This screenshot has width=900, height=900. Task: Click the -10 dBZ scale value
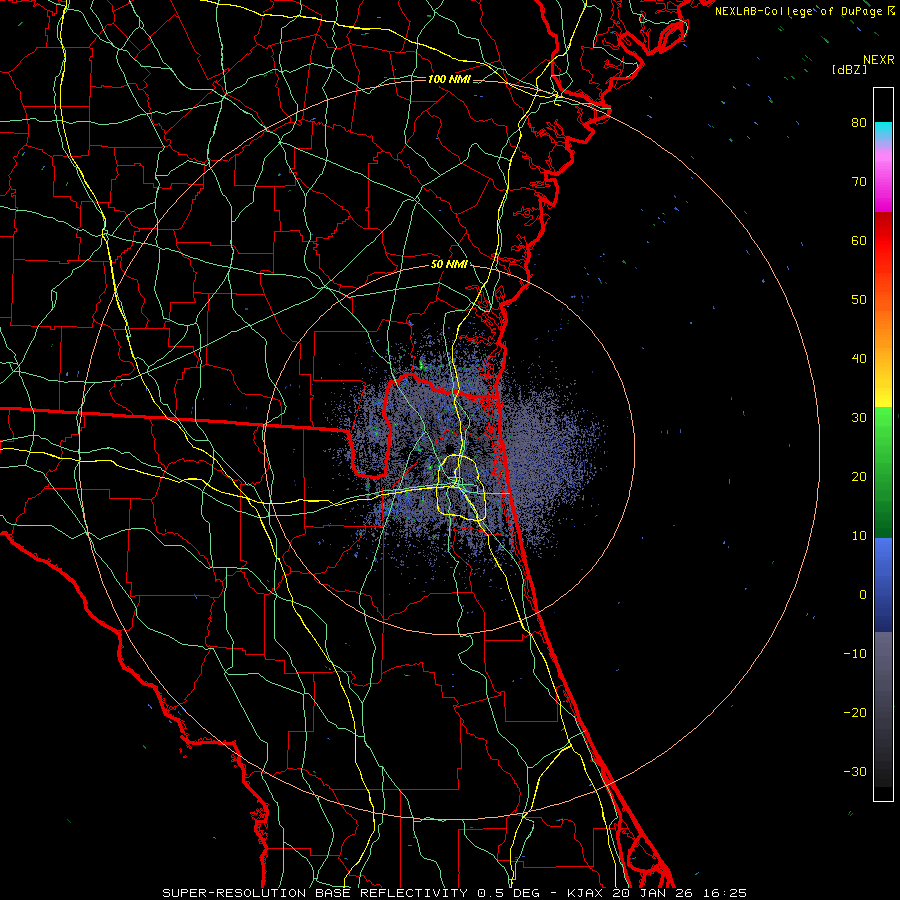(855, 654)
